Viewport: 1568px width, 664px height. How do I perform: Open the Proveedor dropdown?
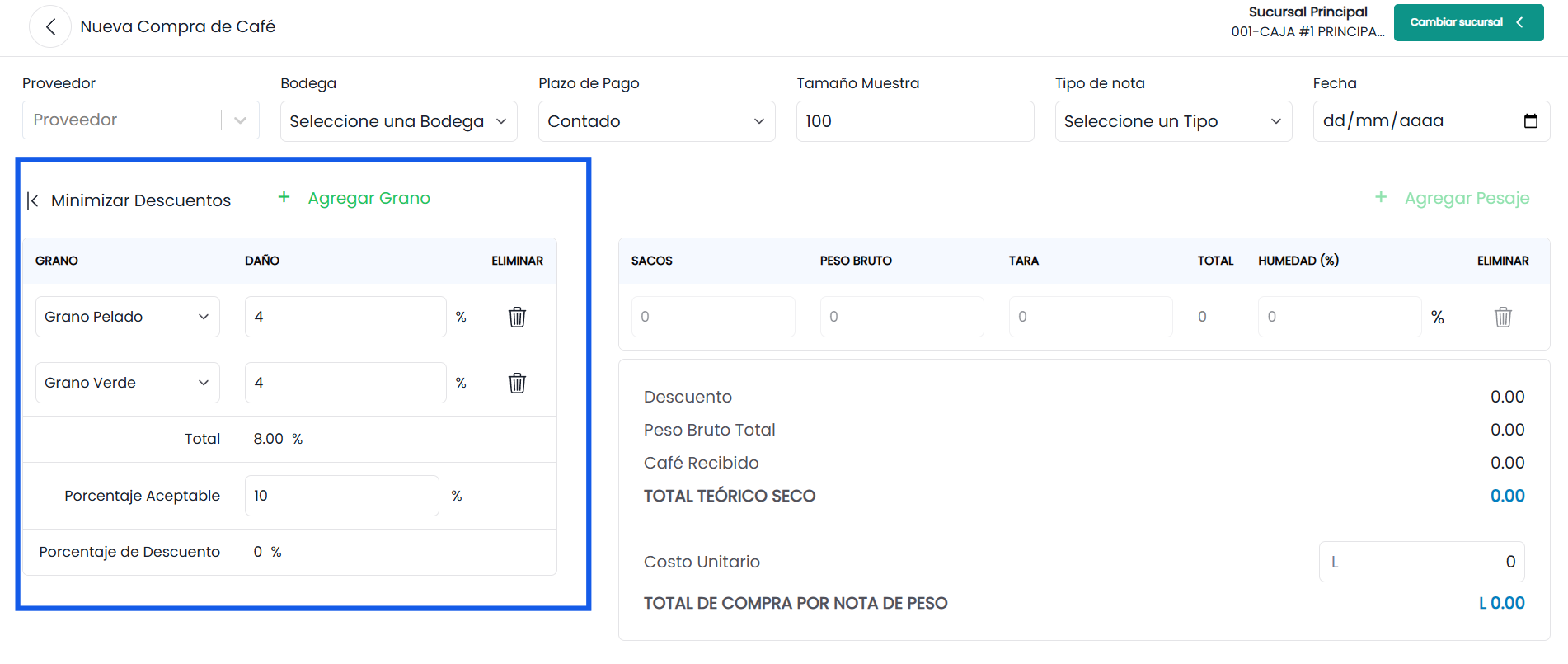[141, 120]
